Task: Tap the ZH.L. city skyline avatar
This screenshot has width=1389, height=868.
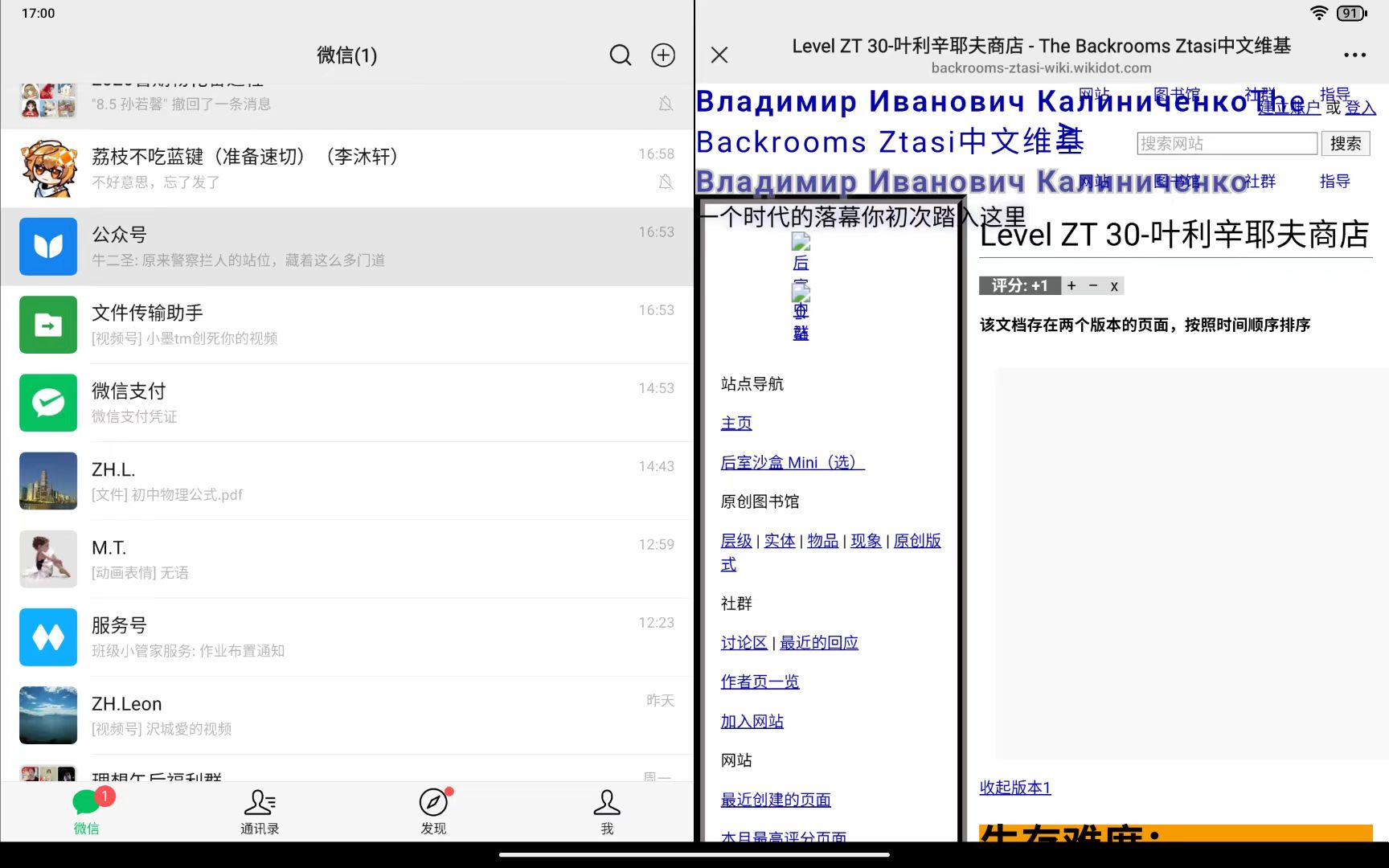Action: [48, 481]
